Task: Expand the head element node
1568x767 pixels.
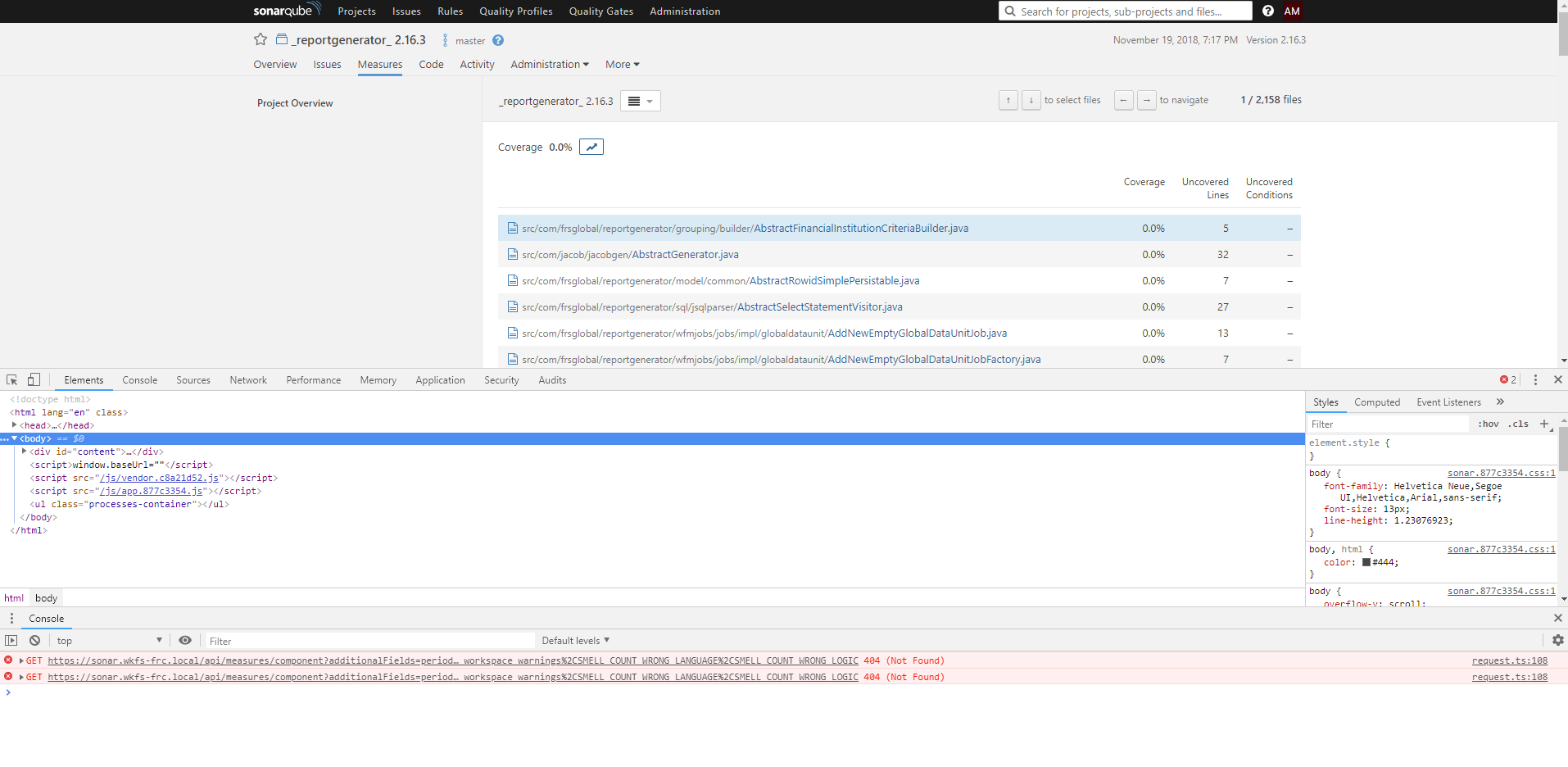Action: 15,424
